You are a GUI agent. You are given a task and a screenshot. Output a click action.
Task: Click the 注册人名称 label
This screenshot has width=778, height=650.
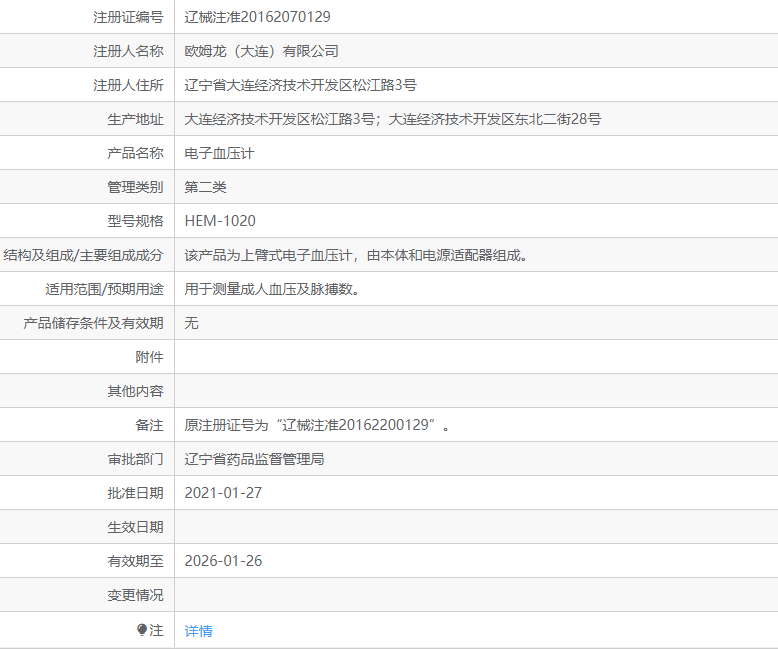point(129,51)
